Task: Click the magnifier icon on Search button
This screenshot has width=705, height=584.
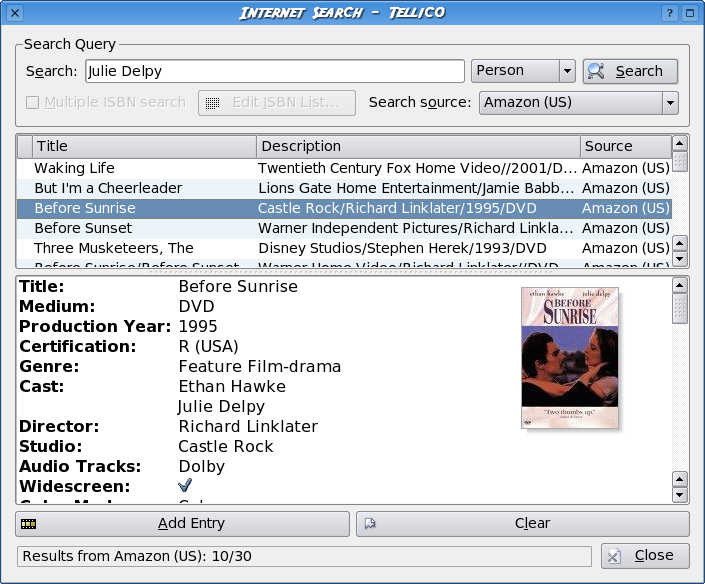Action: (596, 71)
